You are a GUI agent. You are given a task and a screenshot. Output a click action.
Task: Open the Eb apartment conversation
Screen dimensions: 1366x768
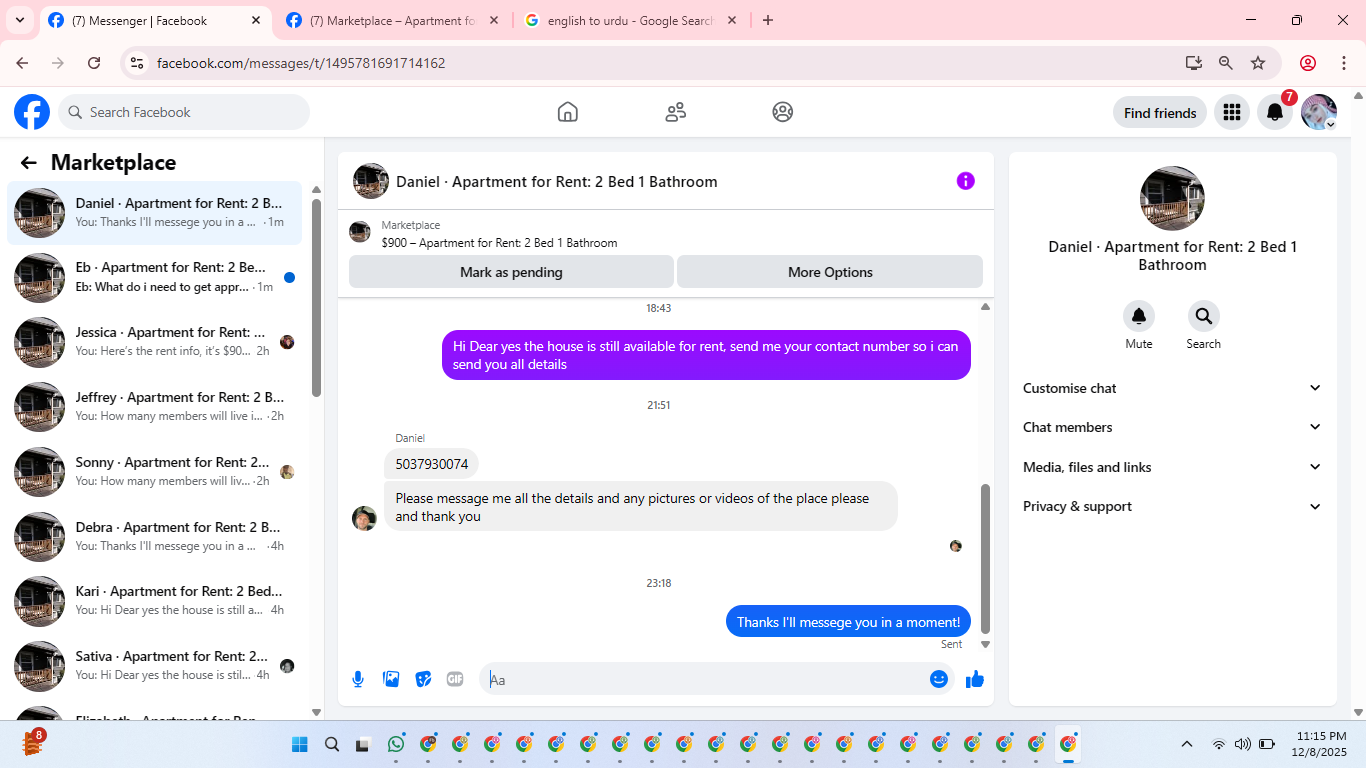point(155,277)
